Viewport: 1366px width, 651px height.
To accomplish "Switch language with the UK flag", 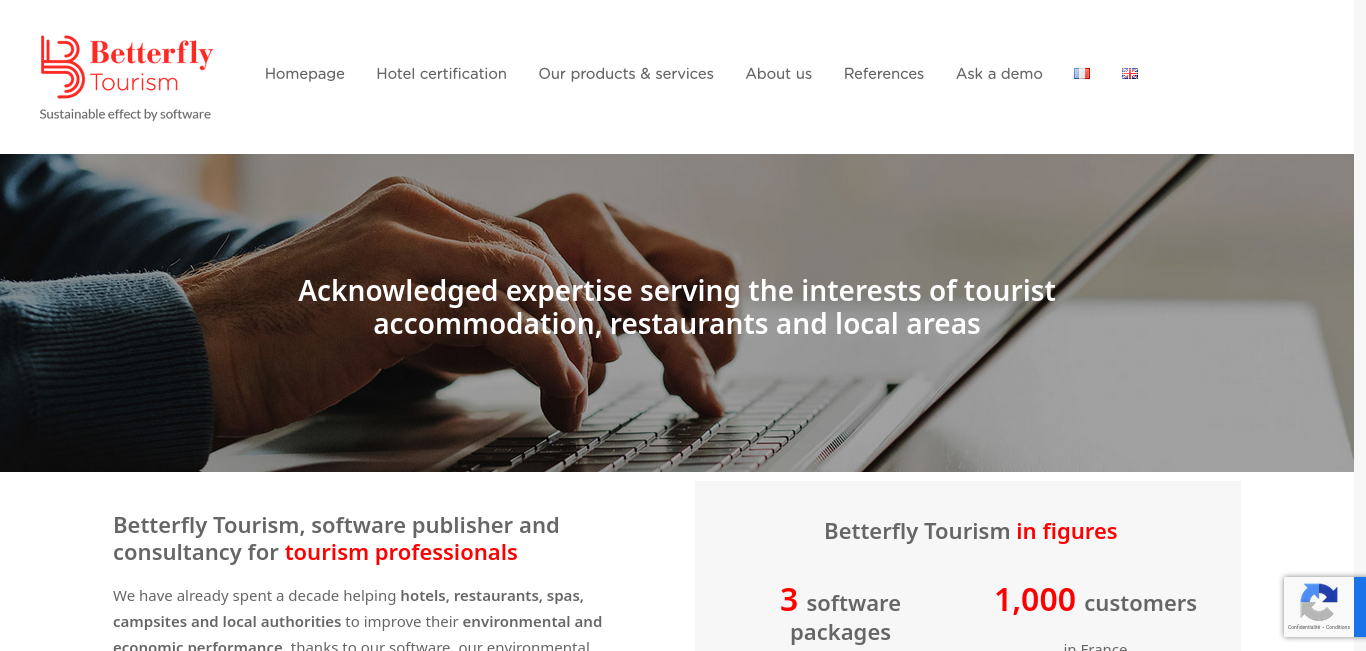I will [x=1130, y=73].
